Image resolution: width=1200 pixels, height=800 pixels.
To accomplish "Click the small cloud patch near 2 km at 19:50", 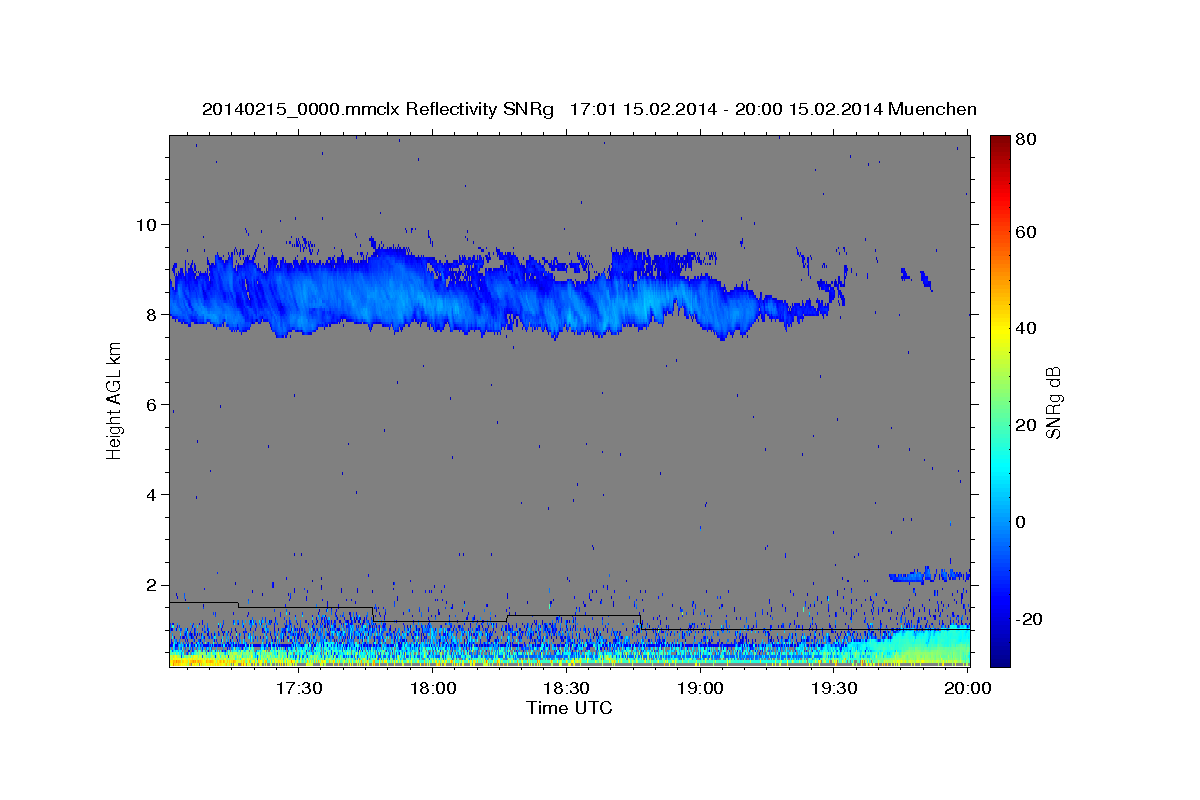I will click(930, 575).
